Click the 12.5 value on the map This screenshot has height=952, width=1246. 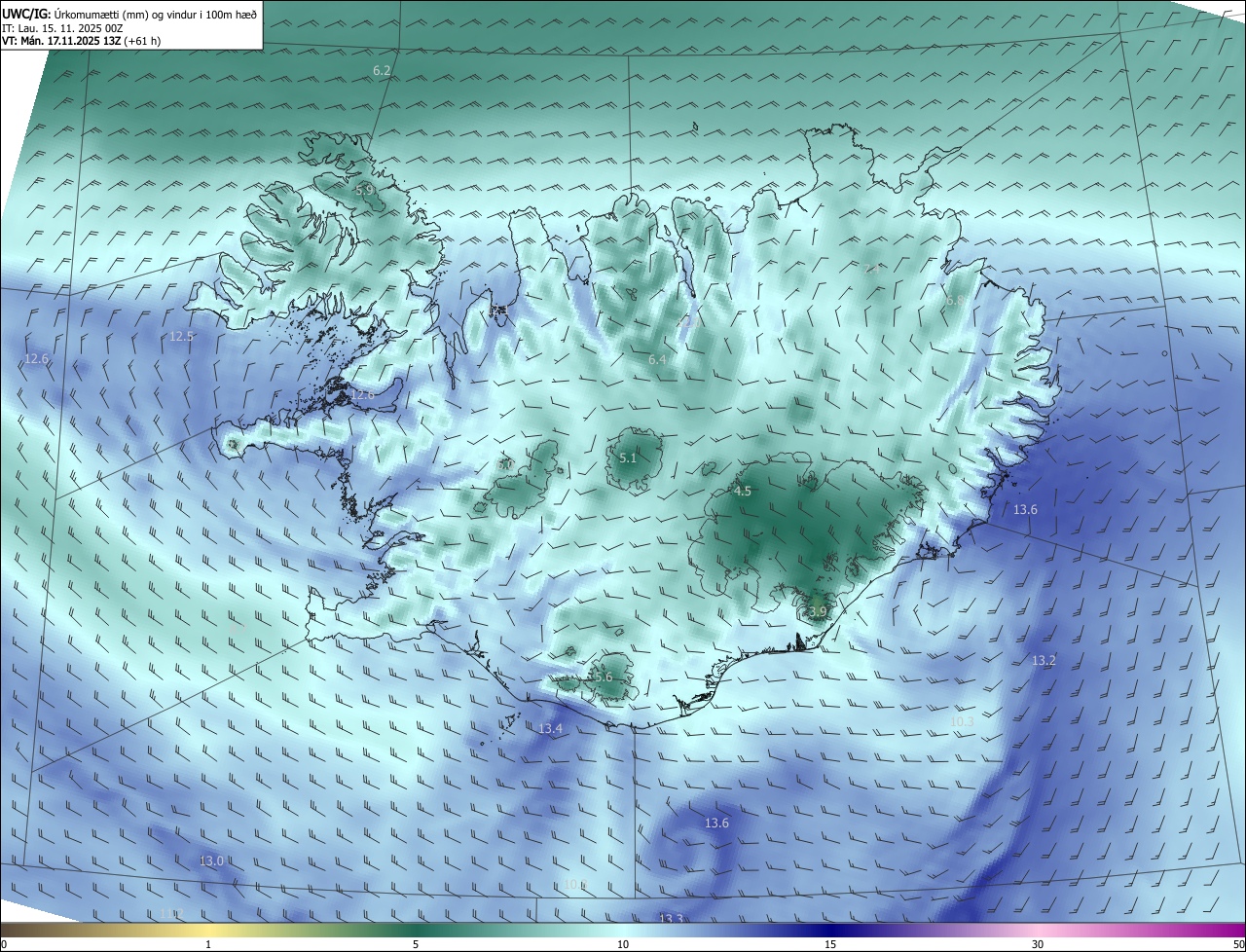point(182,337)
